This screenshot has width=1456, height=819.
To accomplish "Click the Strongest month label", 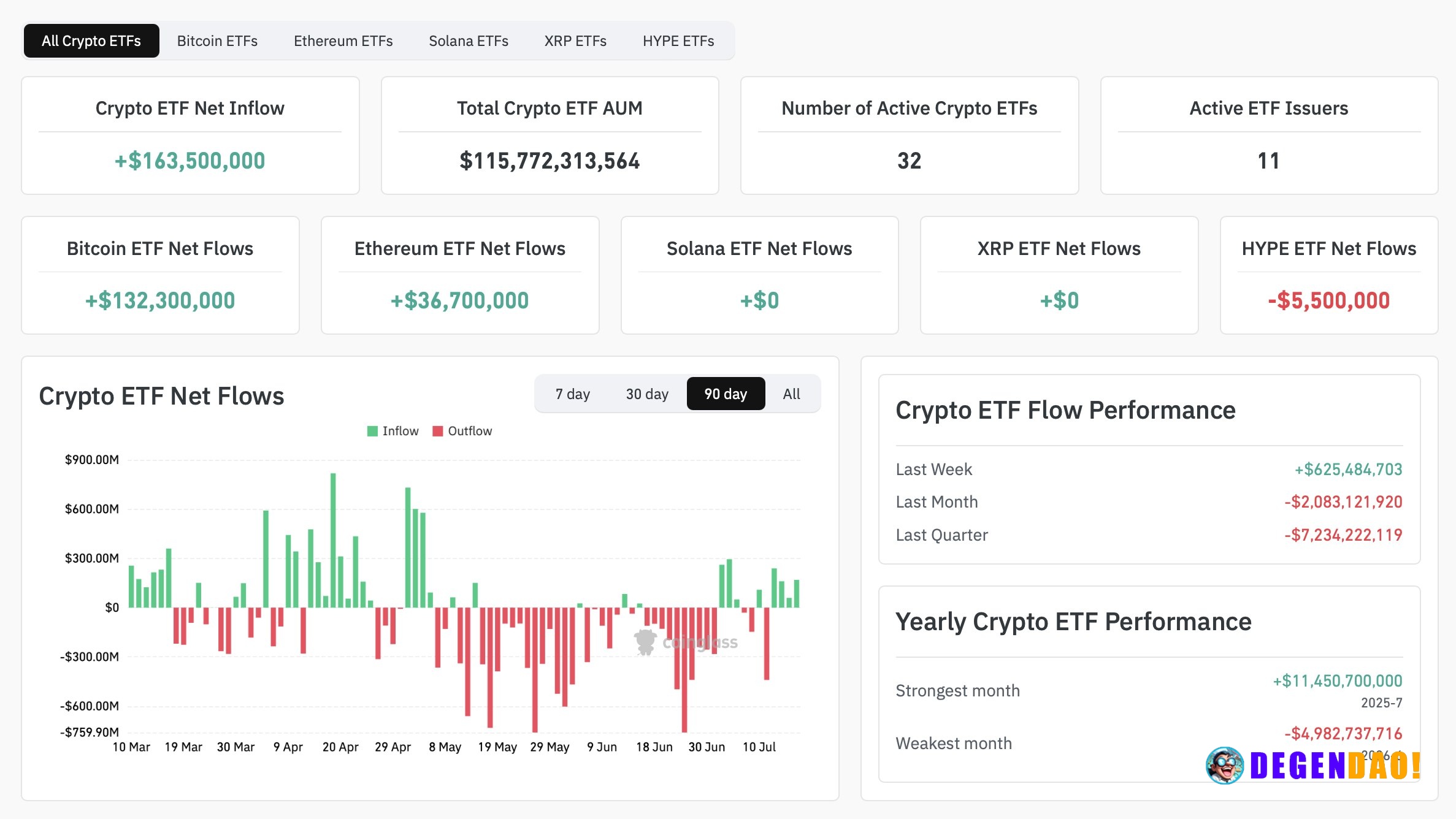I will click(957, 691).
